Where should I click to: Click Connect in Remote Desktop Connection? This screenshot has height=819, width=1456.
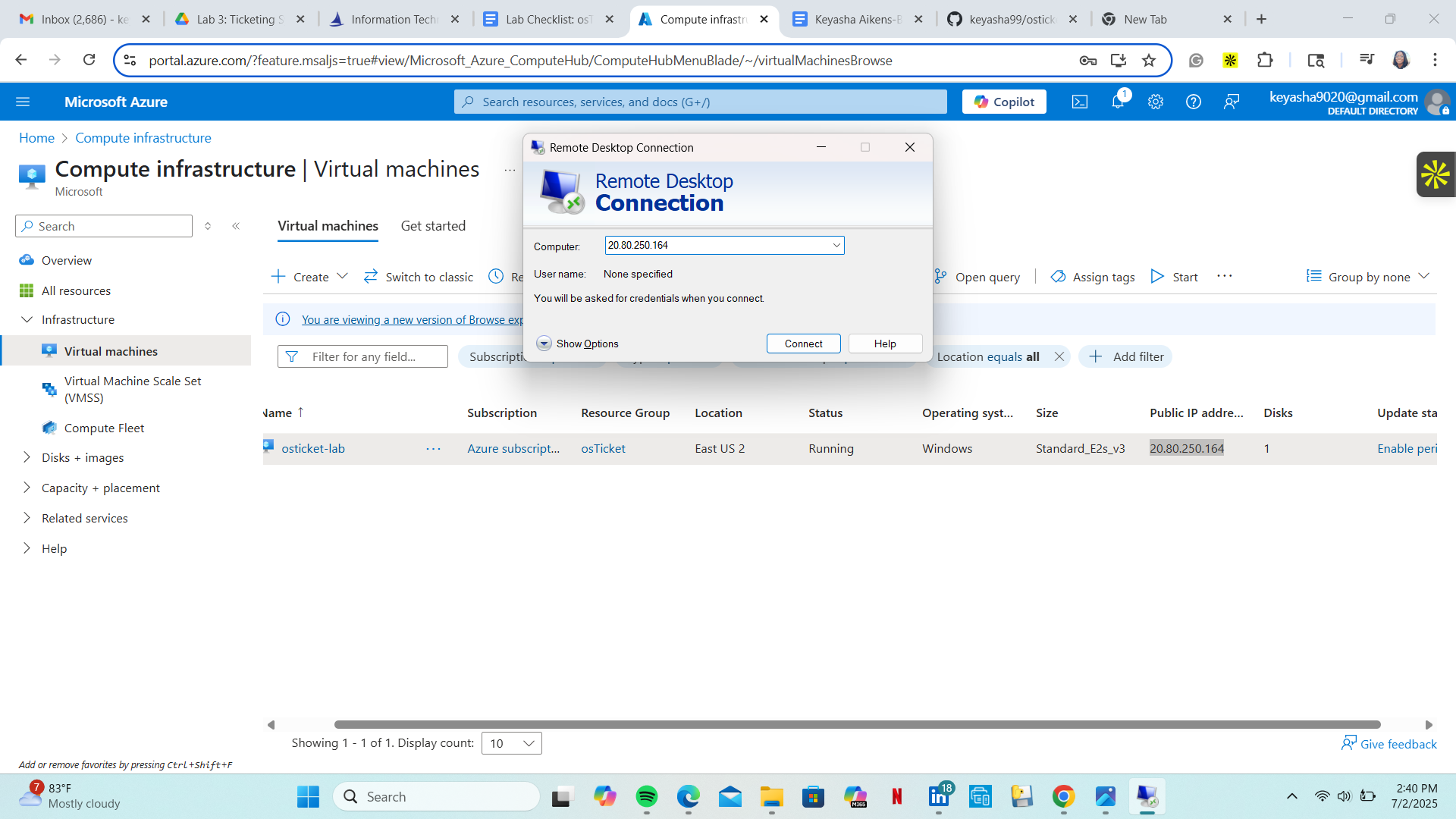(804, 344)
